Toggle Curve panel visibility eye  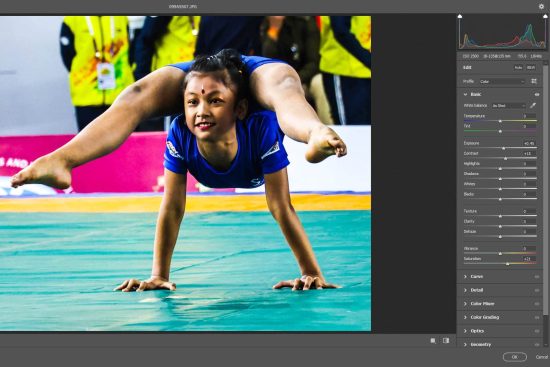tap(537, 277)
